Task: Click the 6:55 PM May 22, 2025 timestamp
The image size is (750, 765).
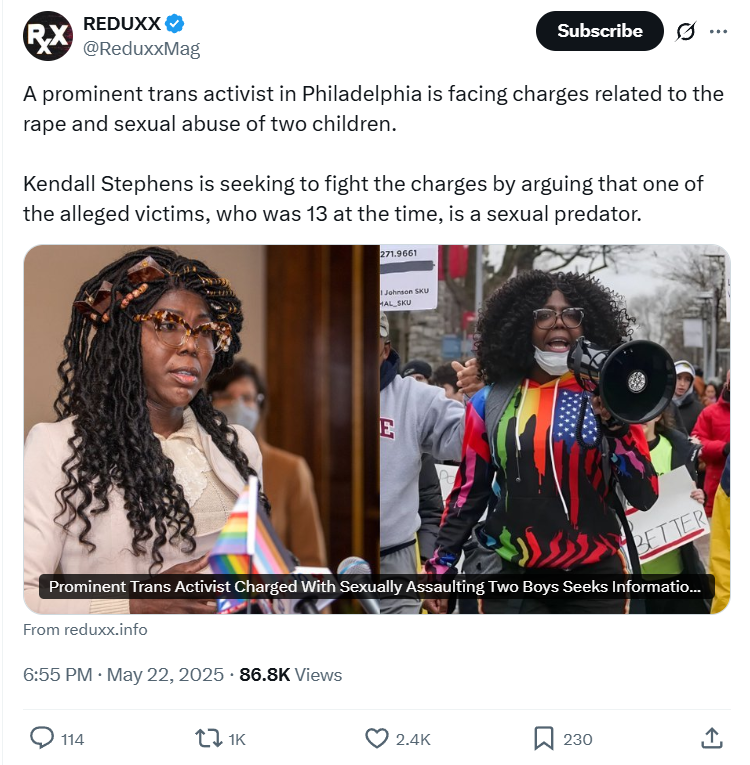Action: tap(123, 675)
